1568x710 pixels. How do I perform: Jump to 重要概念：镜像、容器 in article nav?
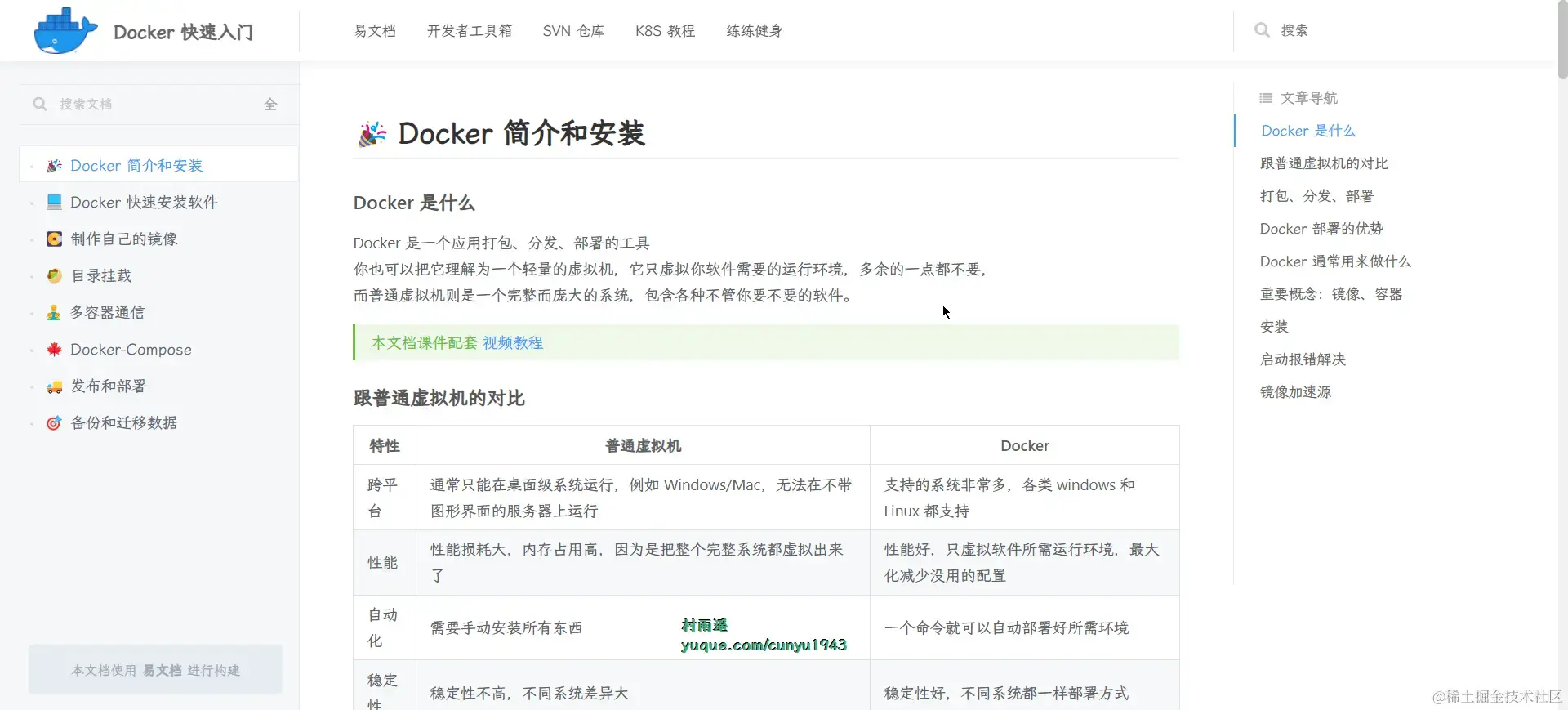pos(1331,294)
